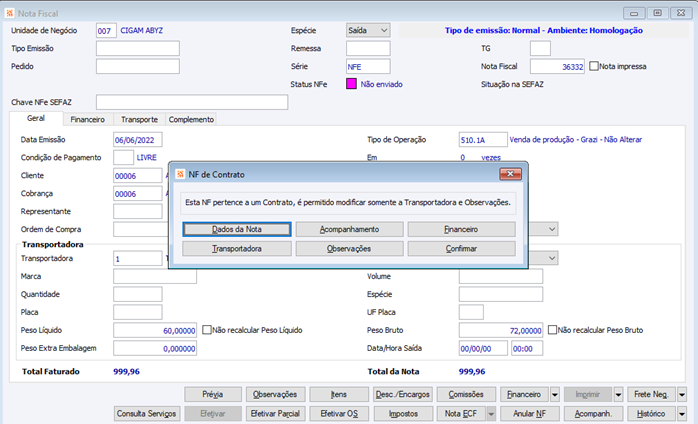The image size is (698, 424).
Task: Open the Comissões button
Action: coord(466,394)
